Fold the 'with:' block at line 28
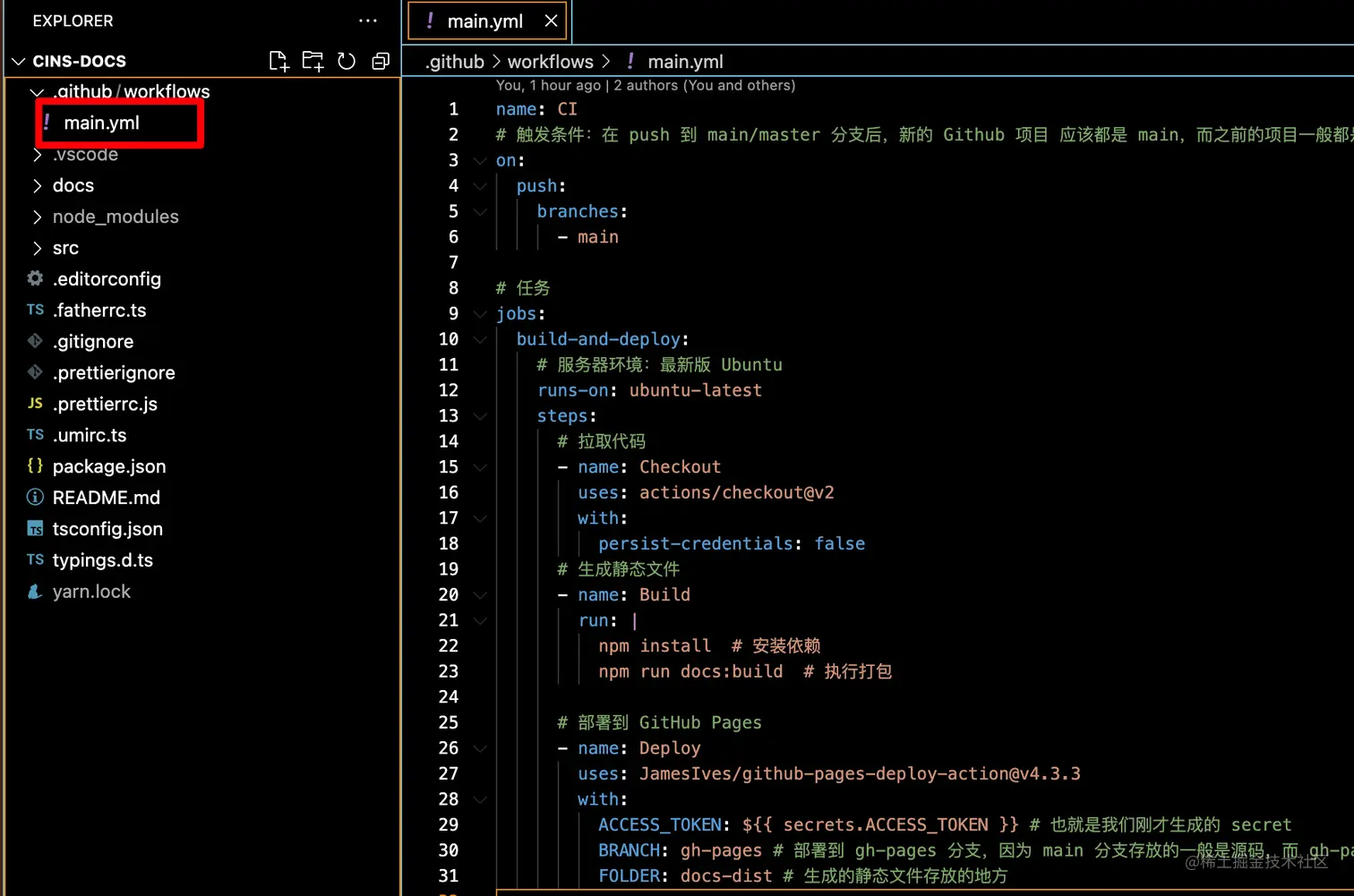Viewport: 1354px width, 896px height. 480,799
